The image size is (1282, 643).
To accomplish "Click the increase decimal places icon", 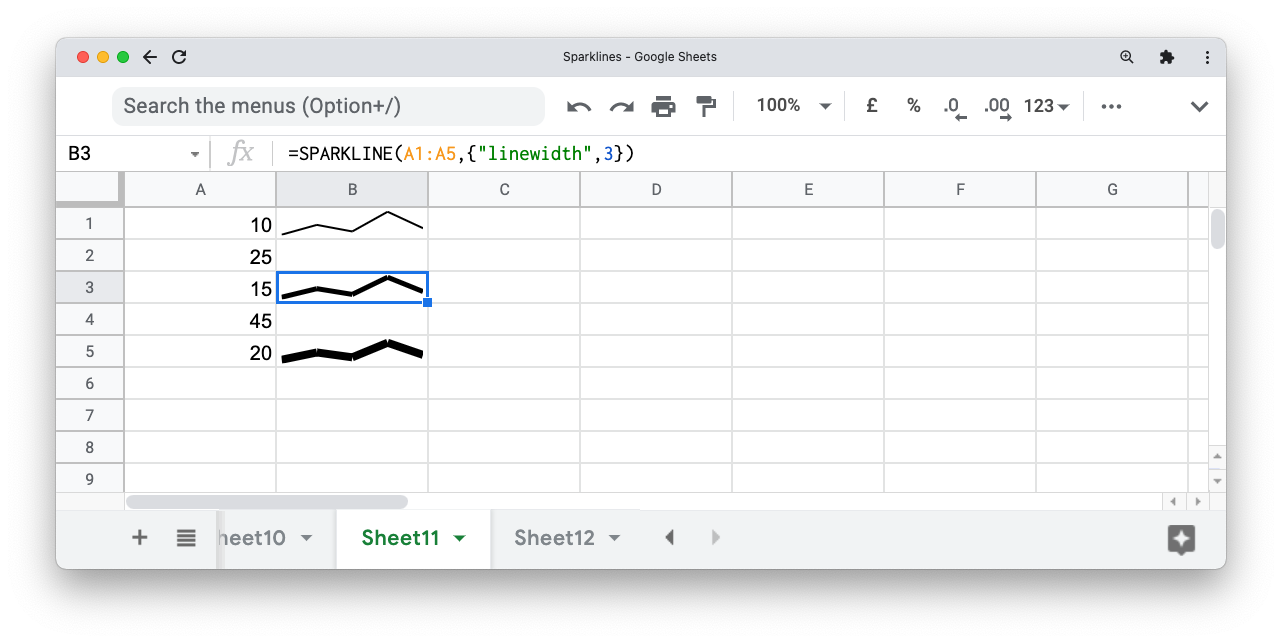I will coord(996,105).
